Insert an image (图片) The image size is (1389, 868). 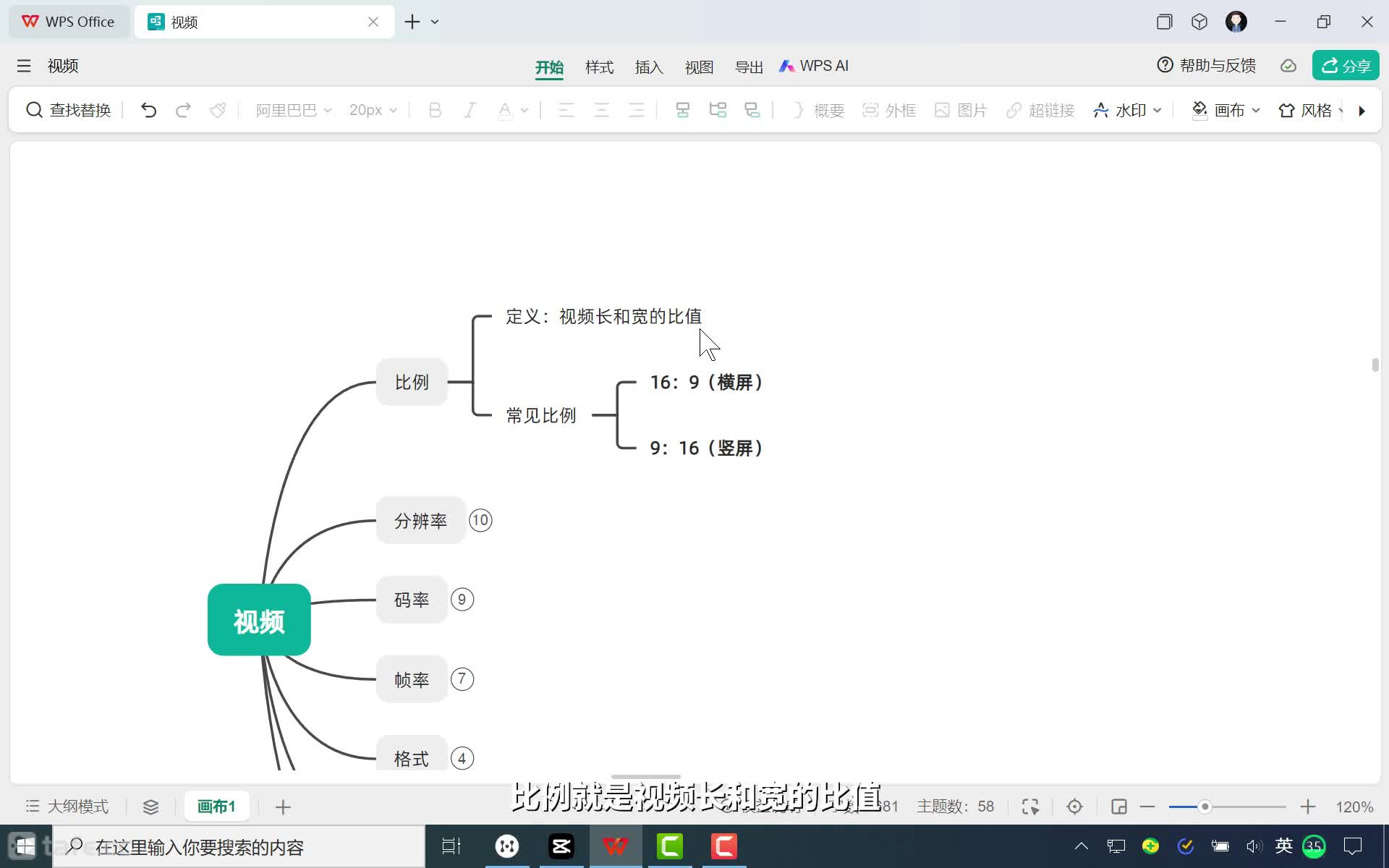click(x=961, y=110)
